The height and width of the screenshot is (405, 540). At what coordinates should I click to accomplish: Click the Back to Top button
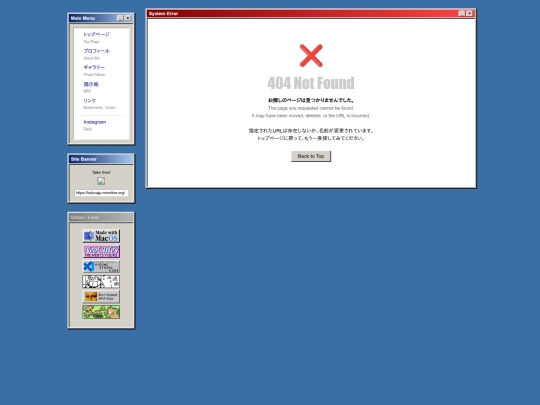pyautogui.click(x=311, y=156)
